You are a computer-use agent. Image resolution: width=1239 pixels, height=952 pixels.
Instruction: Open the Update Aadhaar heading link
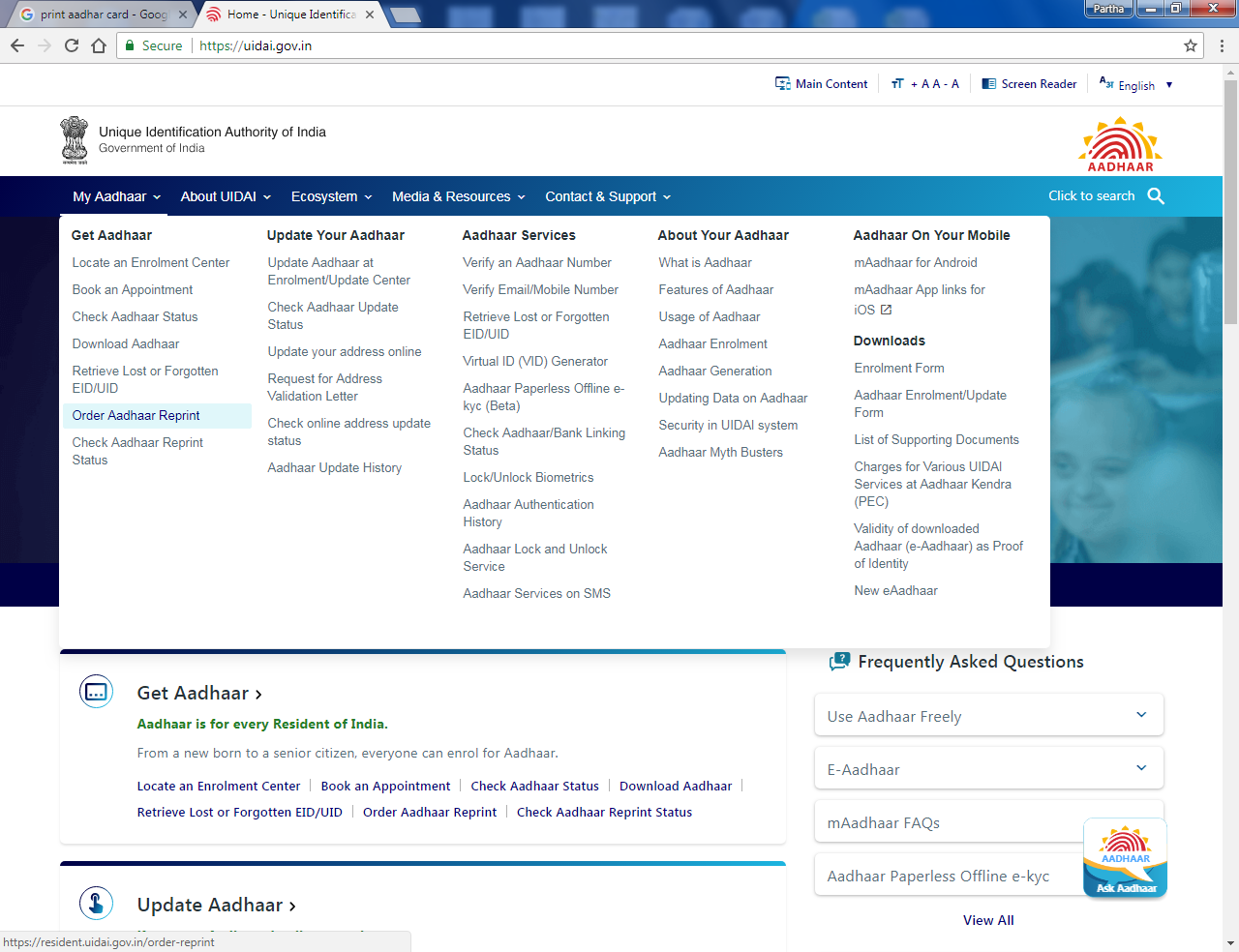tap(217, 905)
